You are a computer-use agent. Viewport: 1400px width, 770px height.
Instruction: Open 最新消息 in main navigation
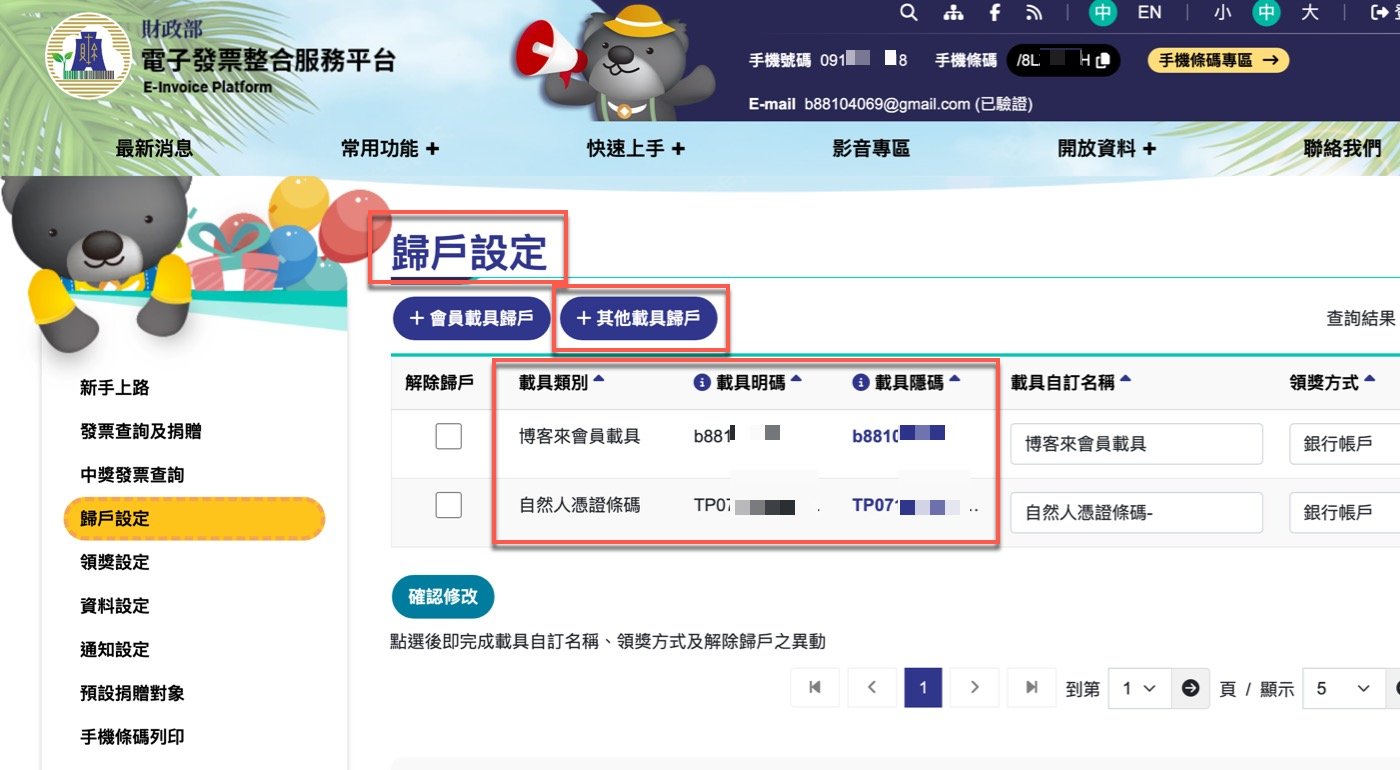[x=154, y=149]
